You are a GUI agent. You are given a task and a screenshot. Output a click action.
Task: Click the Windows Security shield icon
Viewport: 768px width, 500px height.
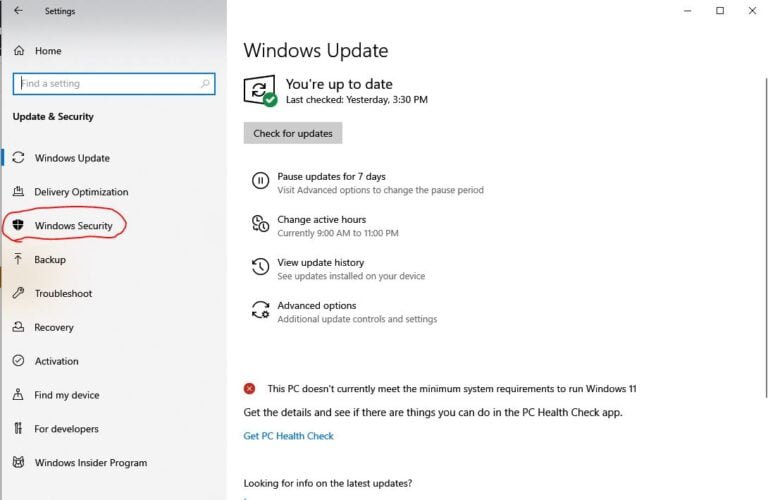(x=18, y=225)
